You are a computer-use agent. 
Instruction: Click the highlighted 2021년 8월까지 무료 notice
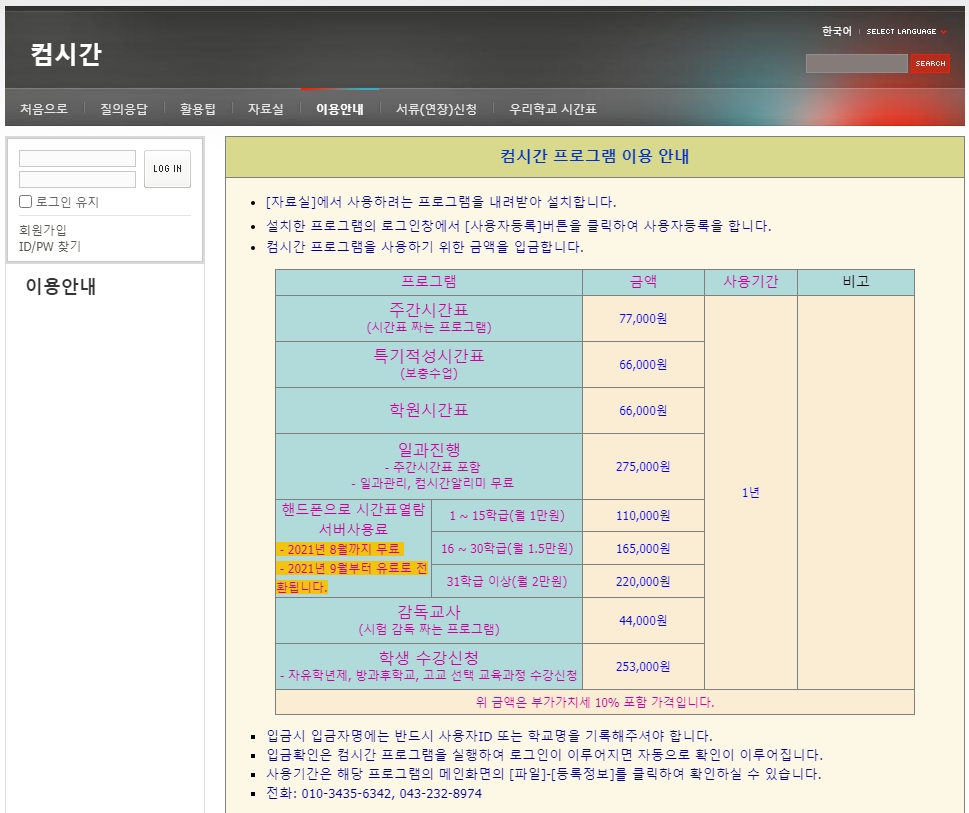[x=340, y=549]
